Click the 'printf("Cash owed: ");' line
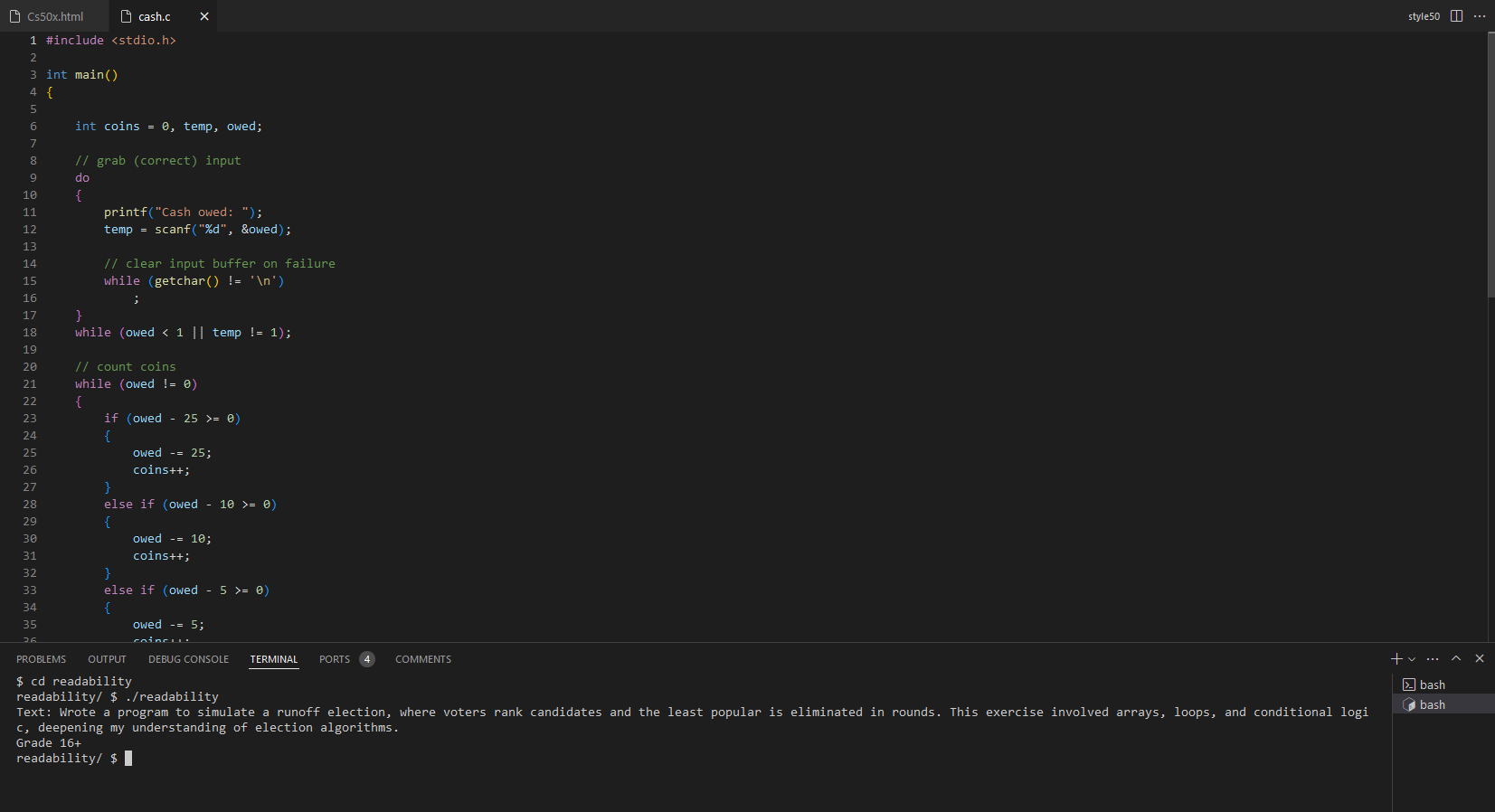 point(183,212)
